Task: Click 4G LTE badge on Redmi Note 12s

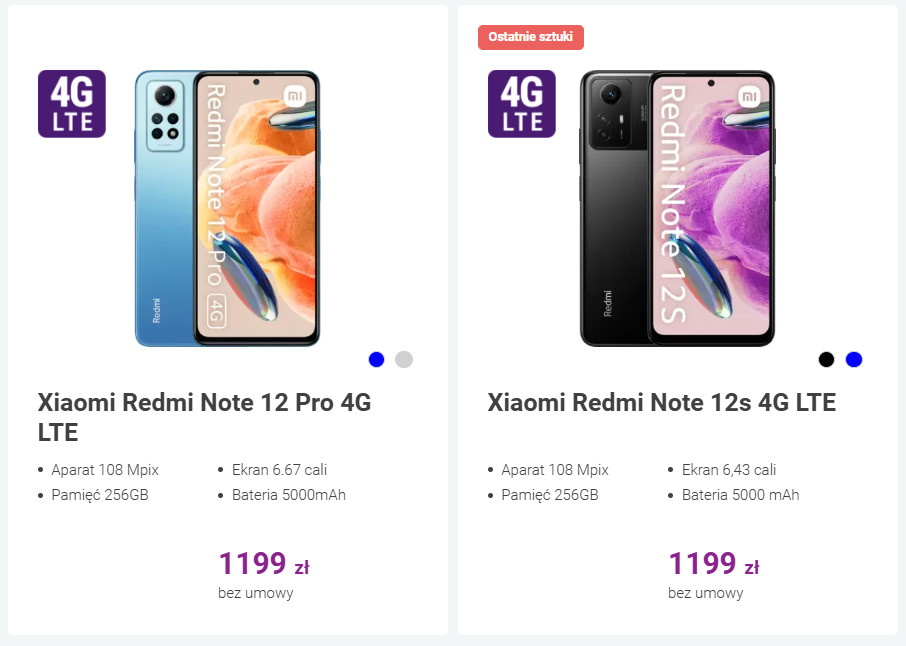Action: (x=522, y=104)
